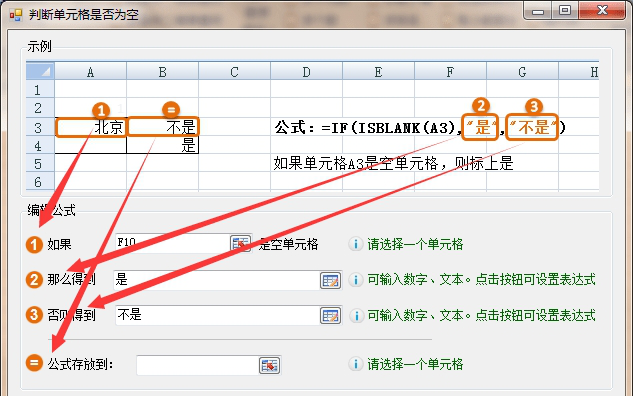Viewport: 633px width, 411px height.
Task: Click the 示例 group label
Action: pyautogui.click(x=39, y=46)
